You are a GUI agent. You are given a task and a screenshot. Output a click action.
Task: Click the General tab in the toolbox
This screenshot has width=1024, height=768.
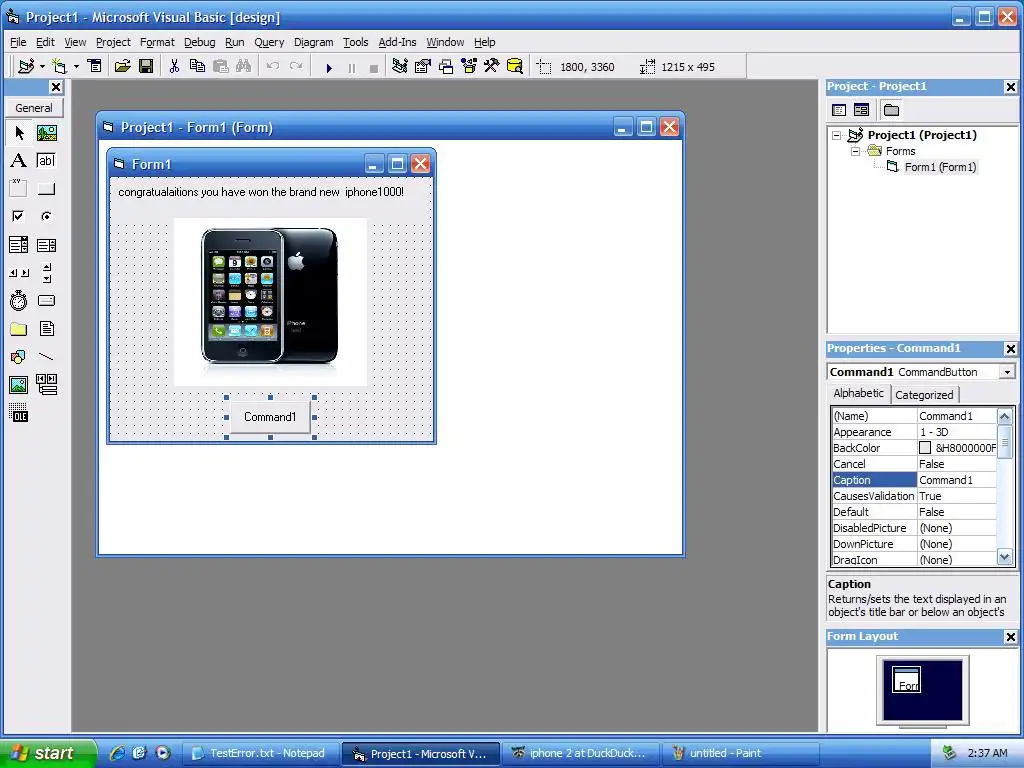pyautogui.click(x=34, y=108)
